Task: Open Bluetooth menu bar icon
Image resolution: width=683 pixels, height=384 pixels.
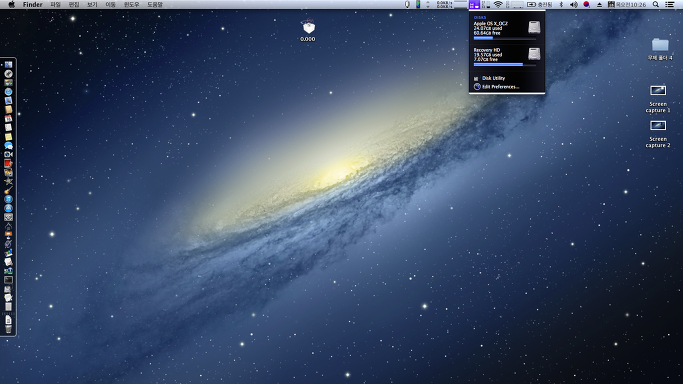Action: [561, 4]
